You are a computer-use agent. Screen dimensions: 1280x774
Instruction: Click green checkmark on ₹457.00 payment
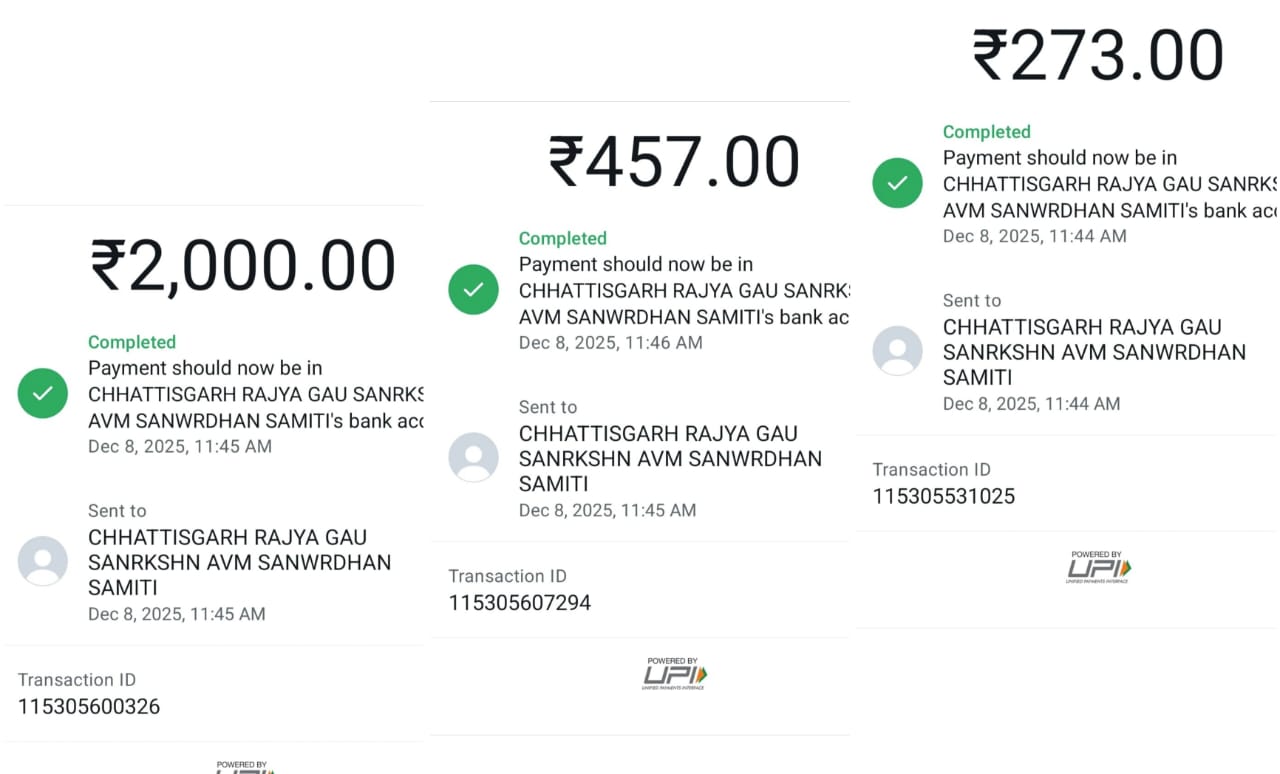(473, 290)
